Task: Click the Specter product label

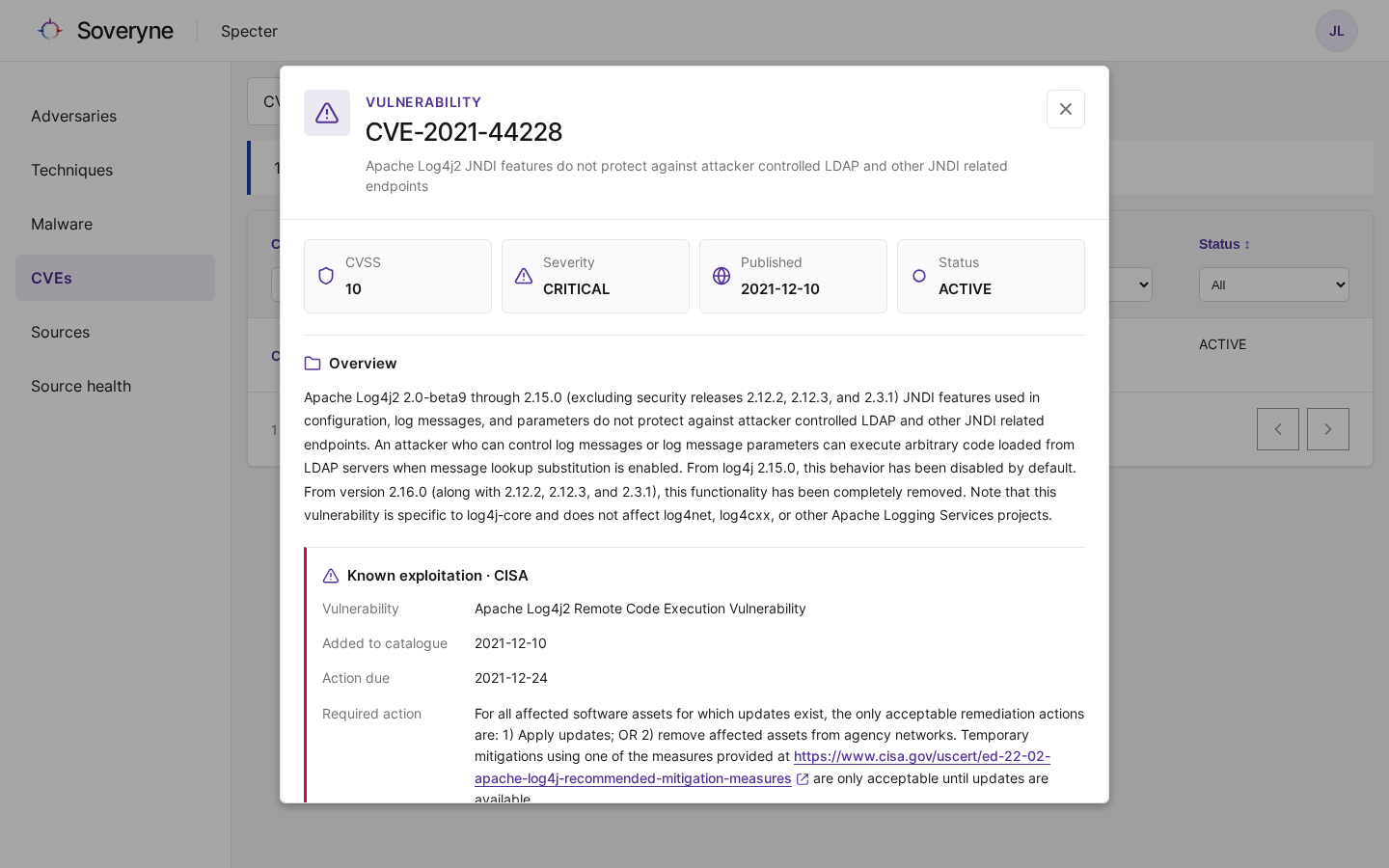Action: pos(249,31)
